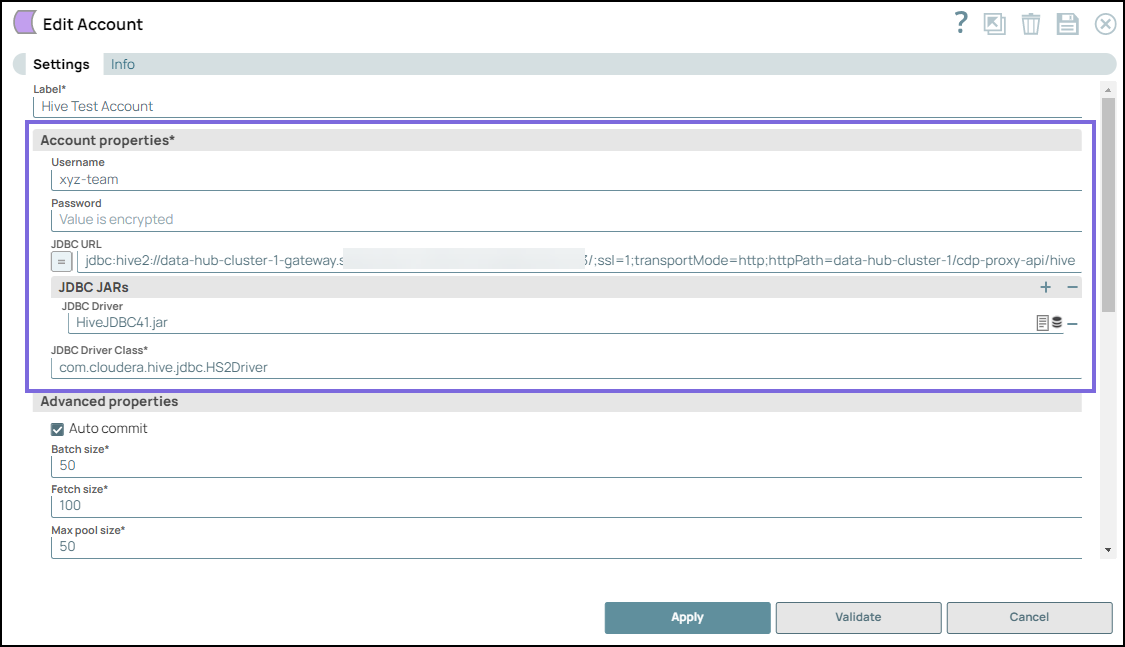Select the Settings tab

click(61, 64)
